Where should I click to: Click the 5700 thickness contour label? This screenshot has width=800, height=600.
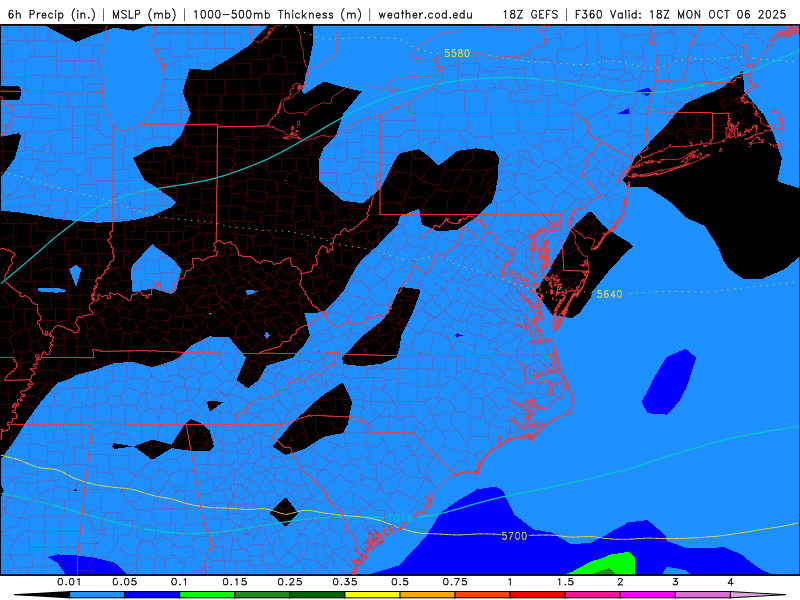pos(514,536)
